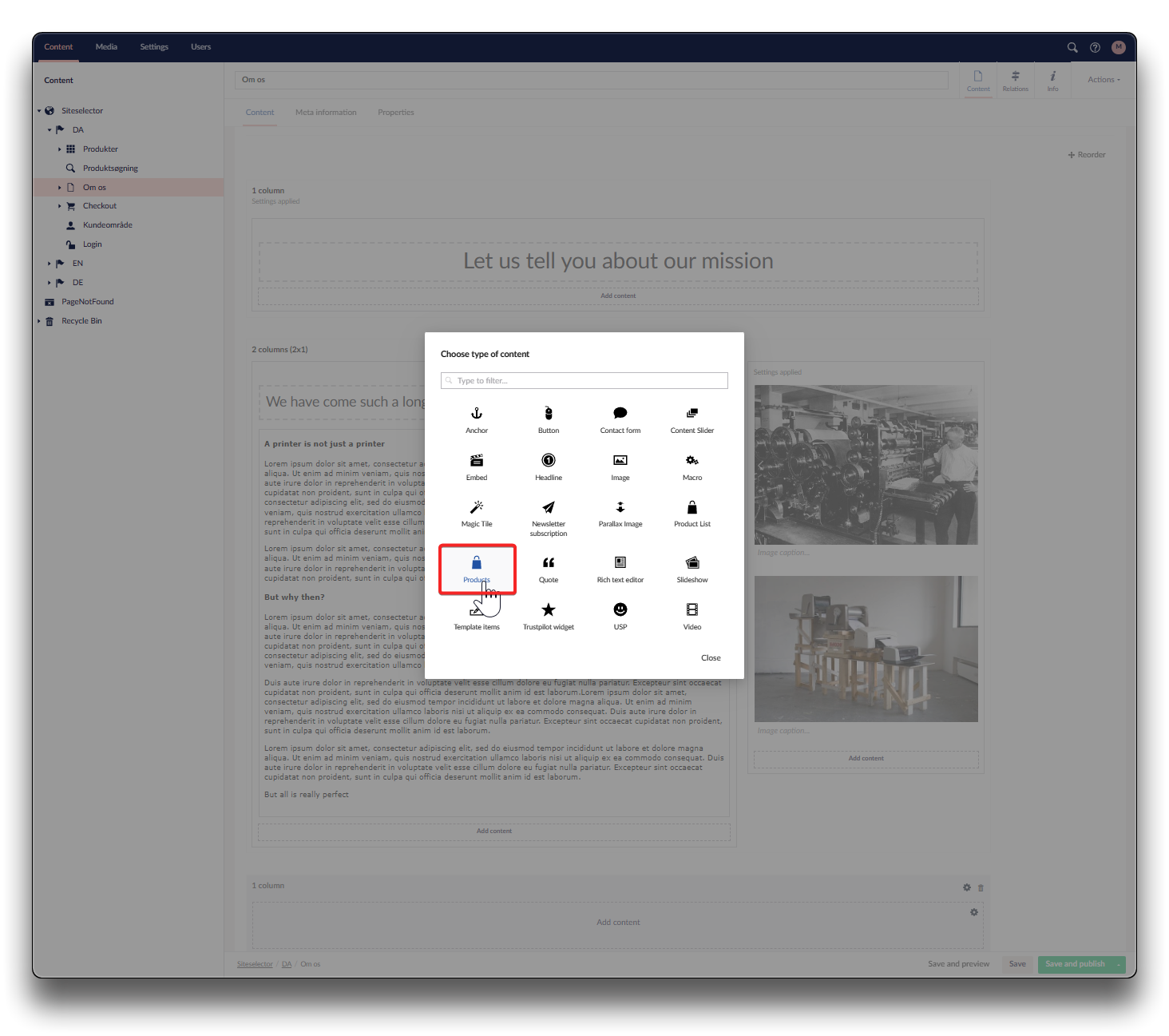Select Contact form content type
The height and width of the screenshot is (1036, 1169).
click(x=620, y=420)
